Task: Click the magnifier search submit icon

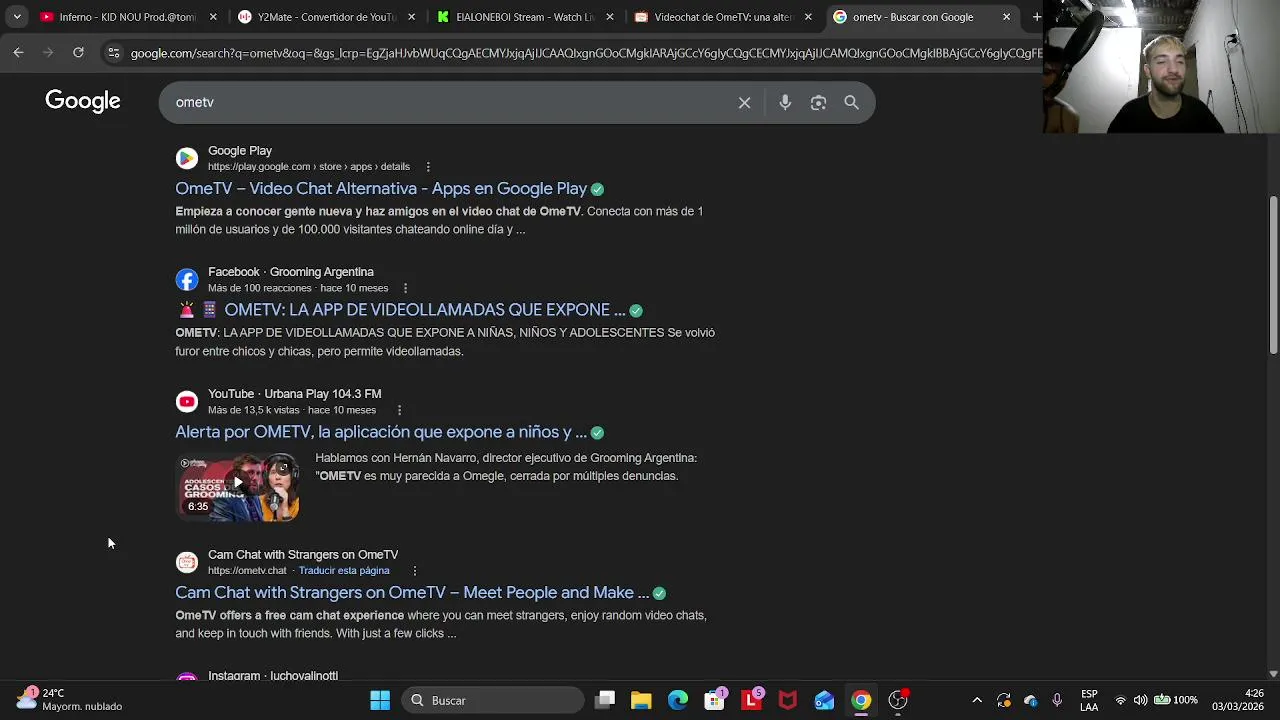Action: point(851,102)
